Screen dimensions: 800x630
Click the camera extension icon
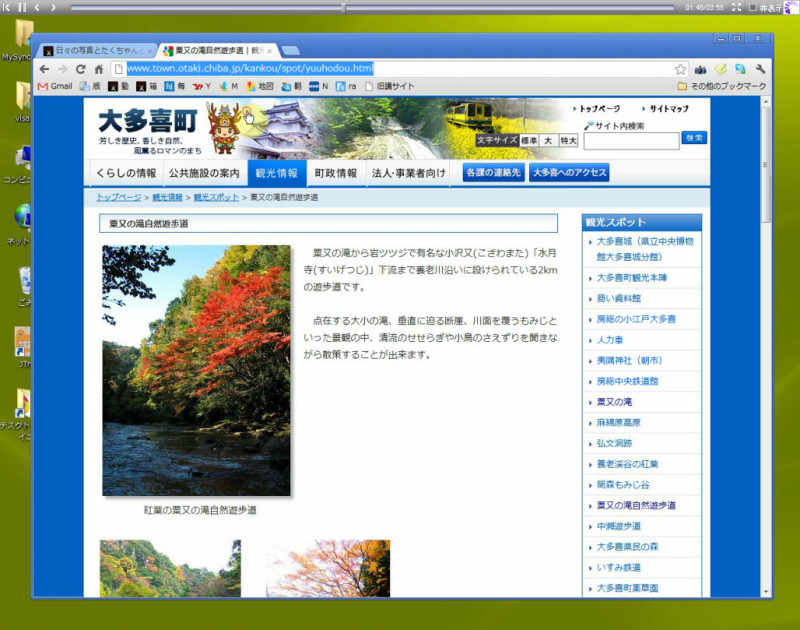click(x=701, y=69)
